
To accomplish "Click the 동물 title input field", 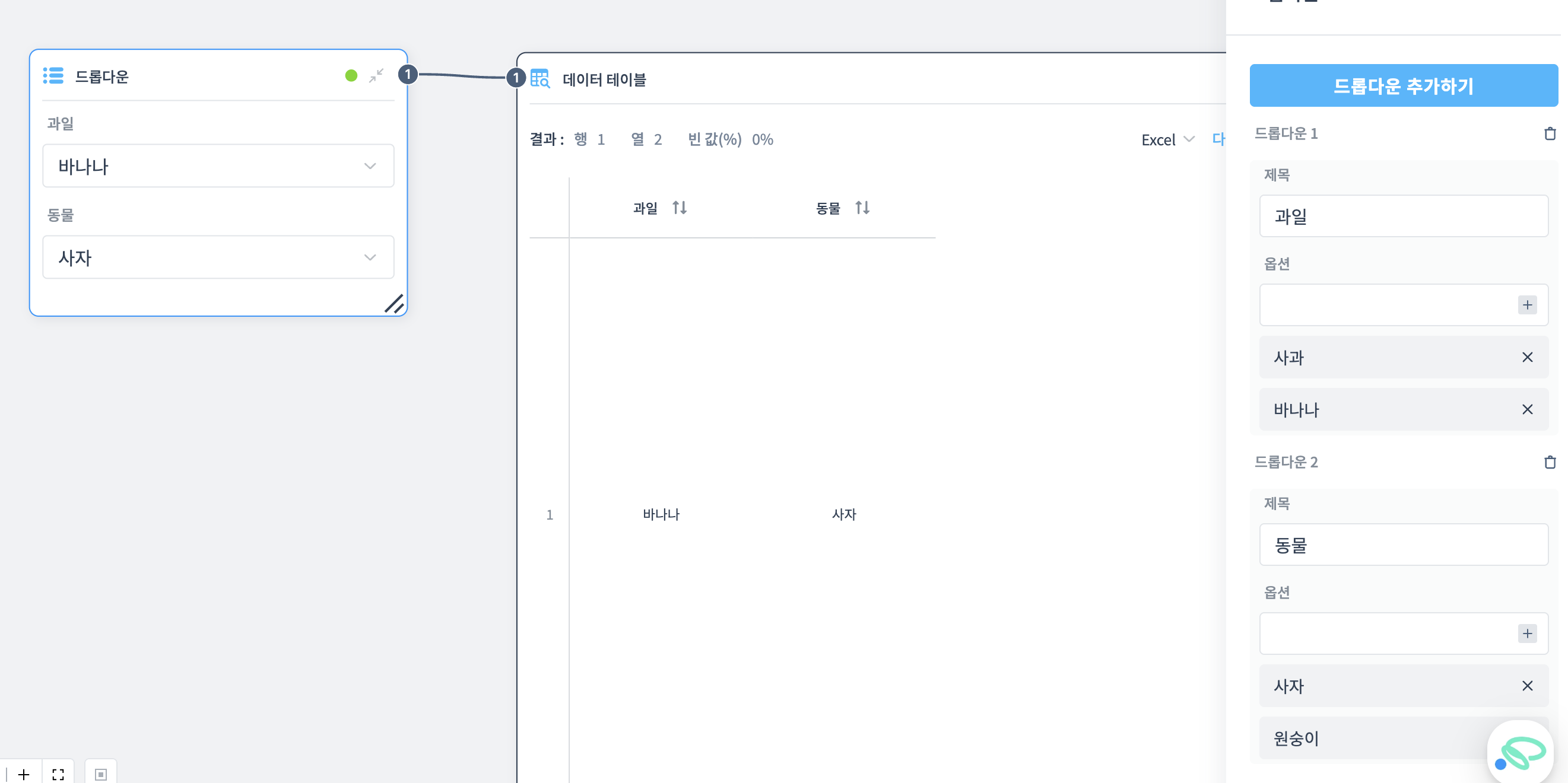I will (x=1403, y=545).
